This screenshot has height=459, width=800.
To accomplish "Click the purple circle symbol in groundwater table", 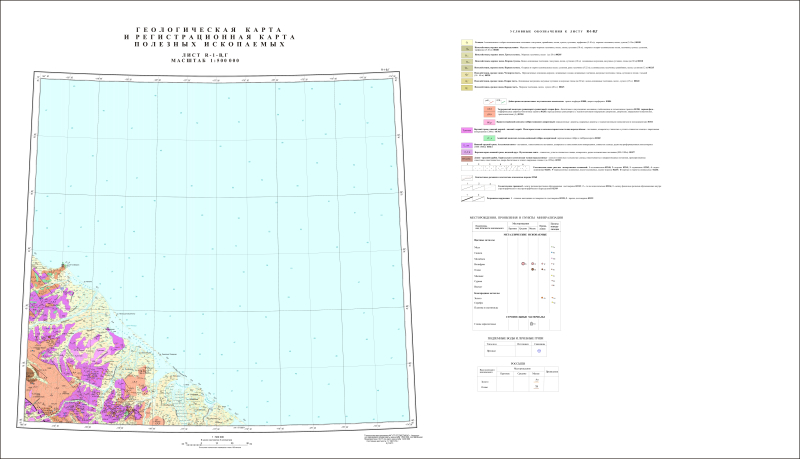I will pyautogui.click(x=540, y=350).
